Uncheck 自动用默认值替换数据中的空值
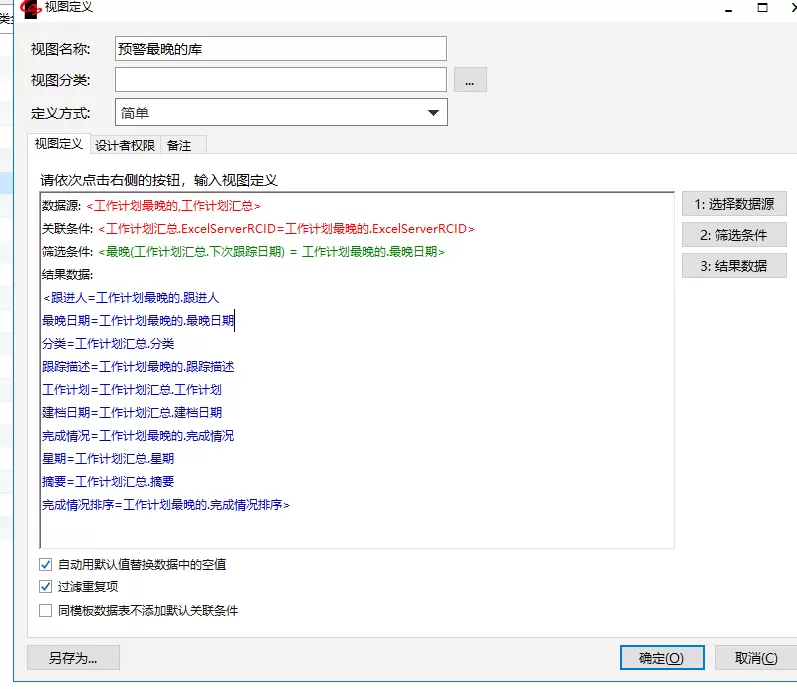The height and width of the screenshot is (689, 797). (45, 564)
